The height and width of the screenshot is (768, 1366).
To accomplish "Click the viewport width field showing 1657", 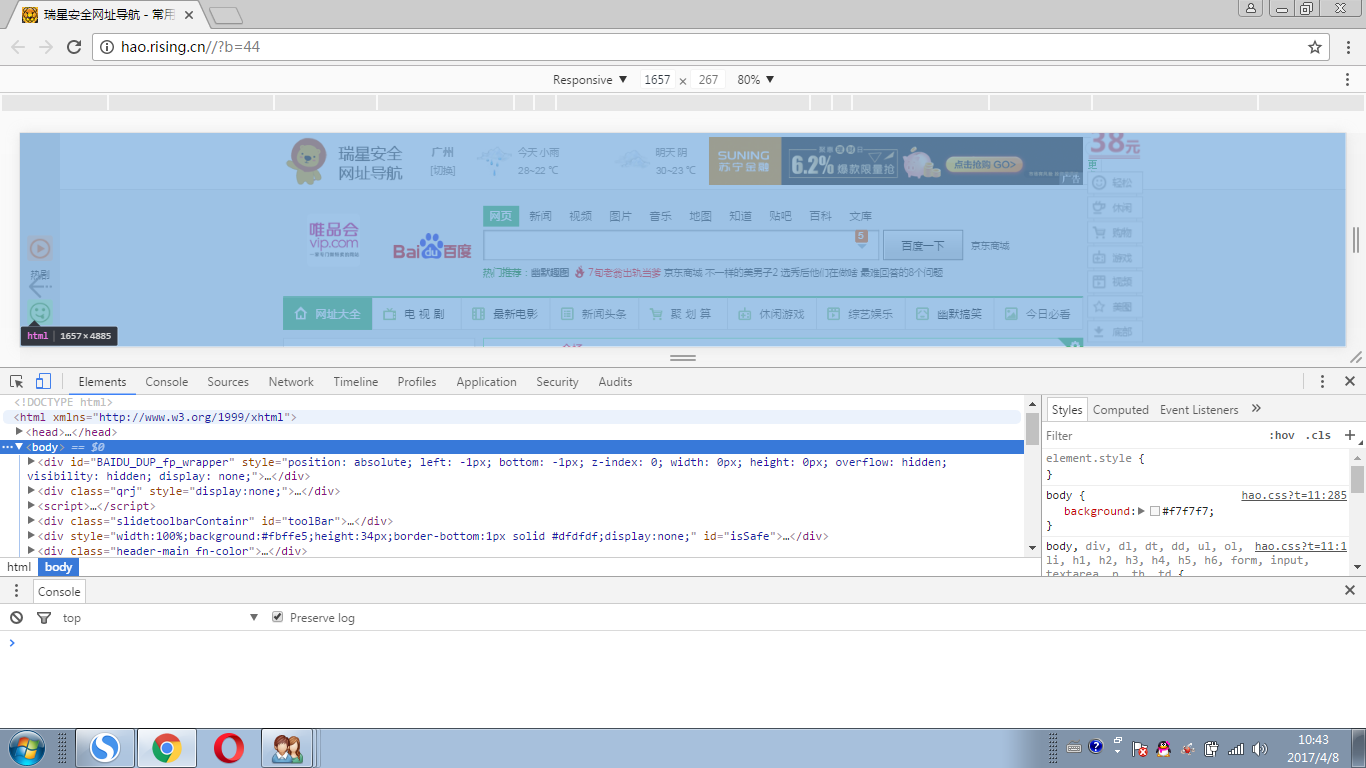I will (657, 80).
